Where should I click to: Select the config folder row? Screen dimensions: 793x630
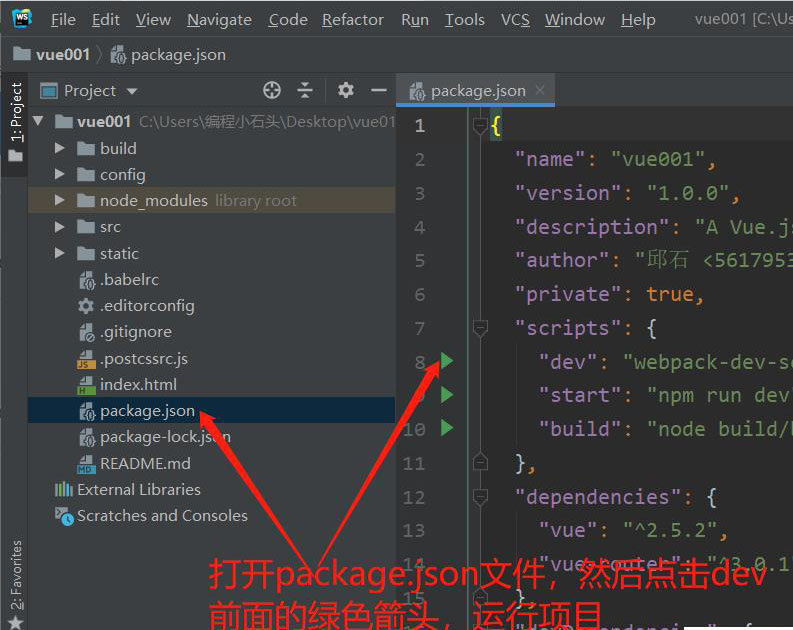click(211, 174)
